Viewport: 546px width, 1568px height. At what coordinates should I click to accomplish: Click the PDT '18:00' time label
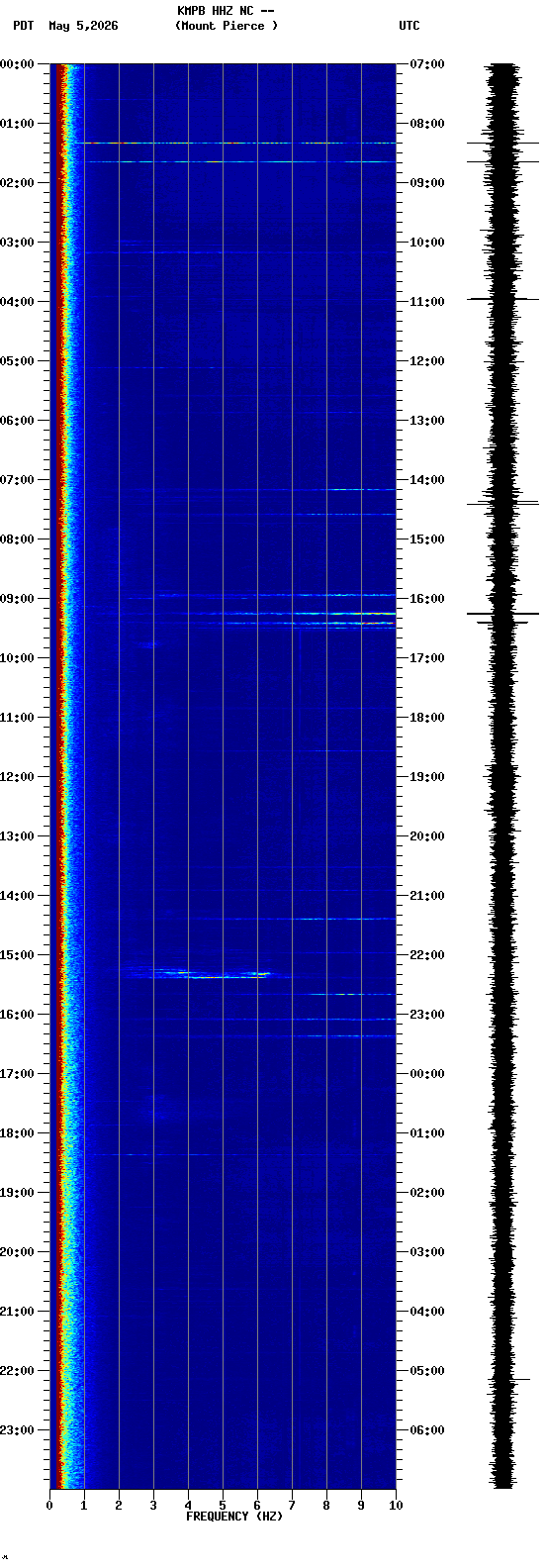tap(17, 1133)
